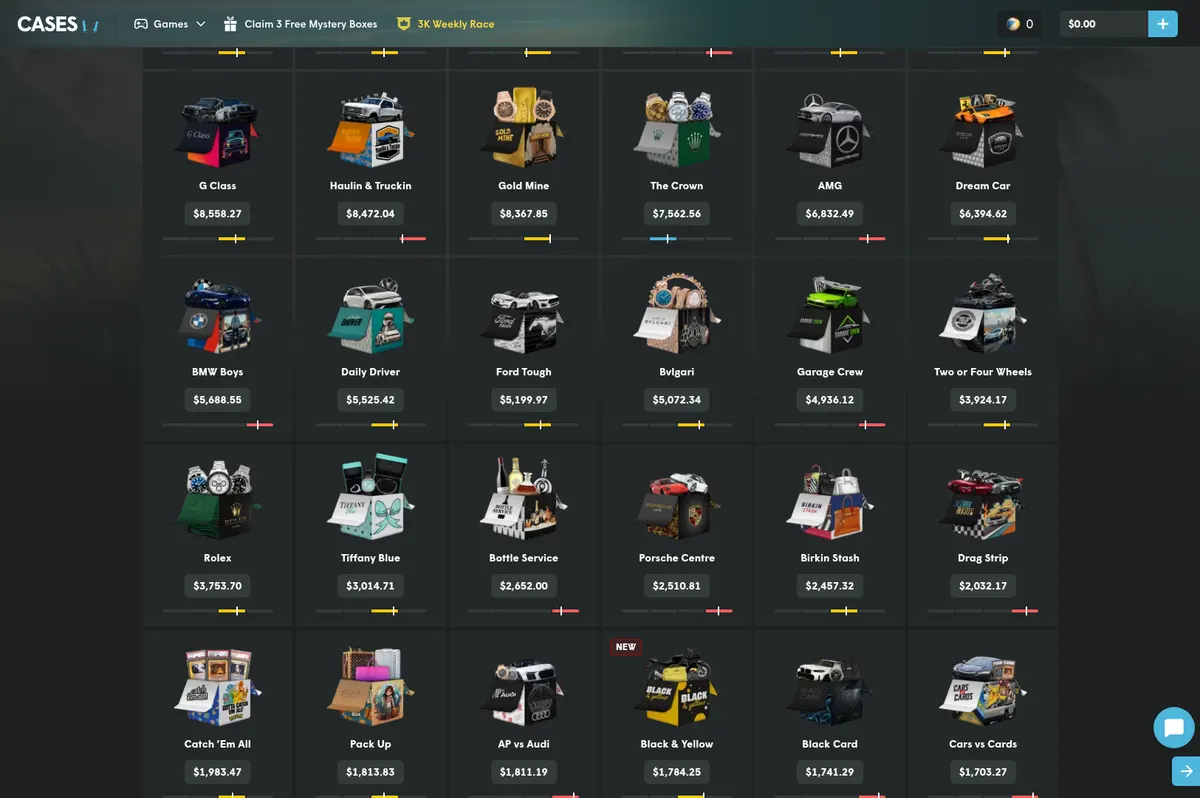The image size is (1200, 798).
Task: Click the $6,394.62 Dream Car price
Action: pyautogui.click(x=983, y=213)
